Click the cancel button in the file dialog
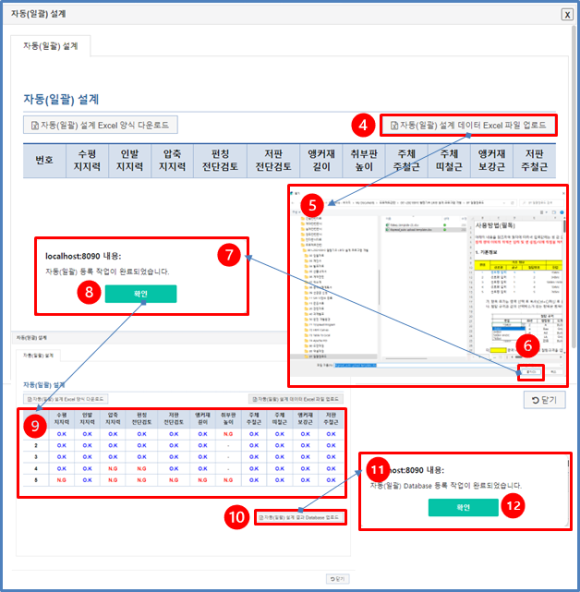The width and height of the screenshot is (580, 592). click(553, 372)
